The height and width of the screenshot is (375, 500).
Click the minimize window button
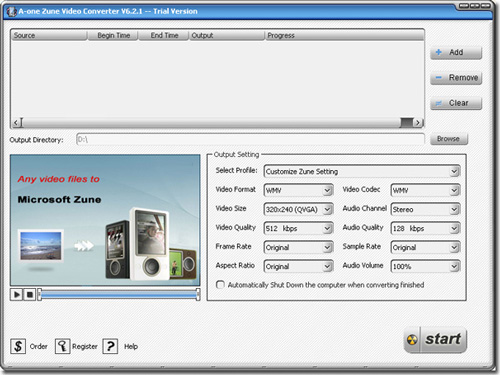(x=464, y=6)
